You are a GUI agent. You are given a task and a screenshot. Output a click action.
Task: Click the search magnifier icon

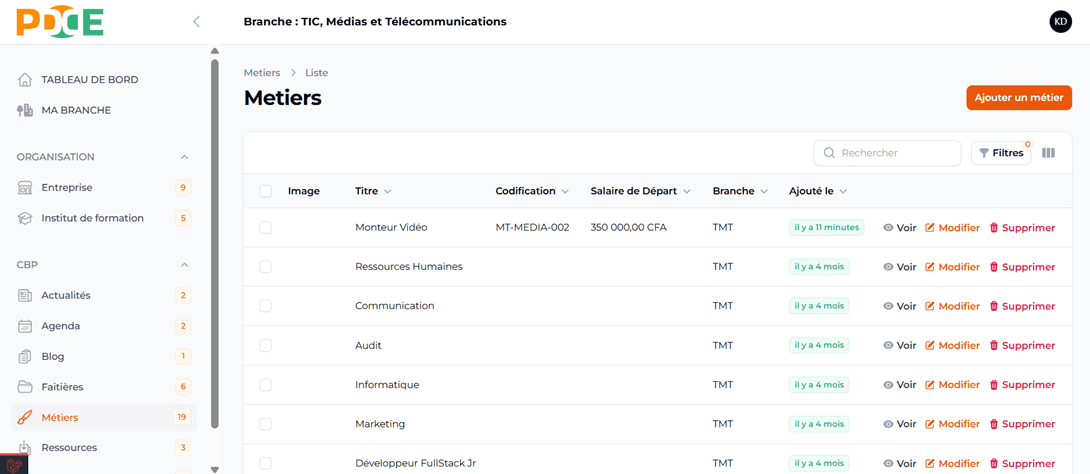[x=829, y=153]
